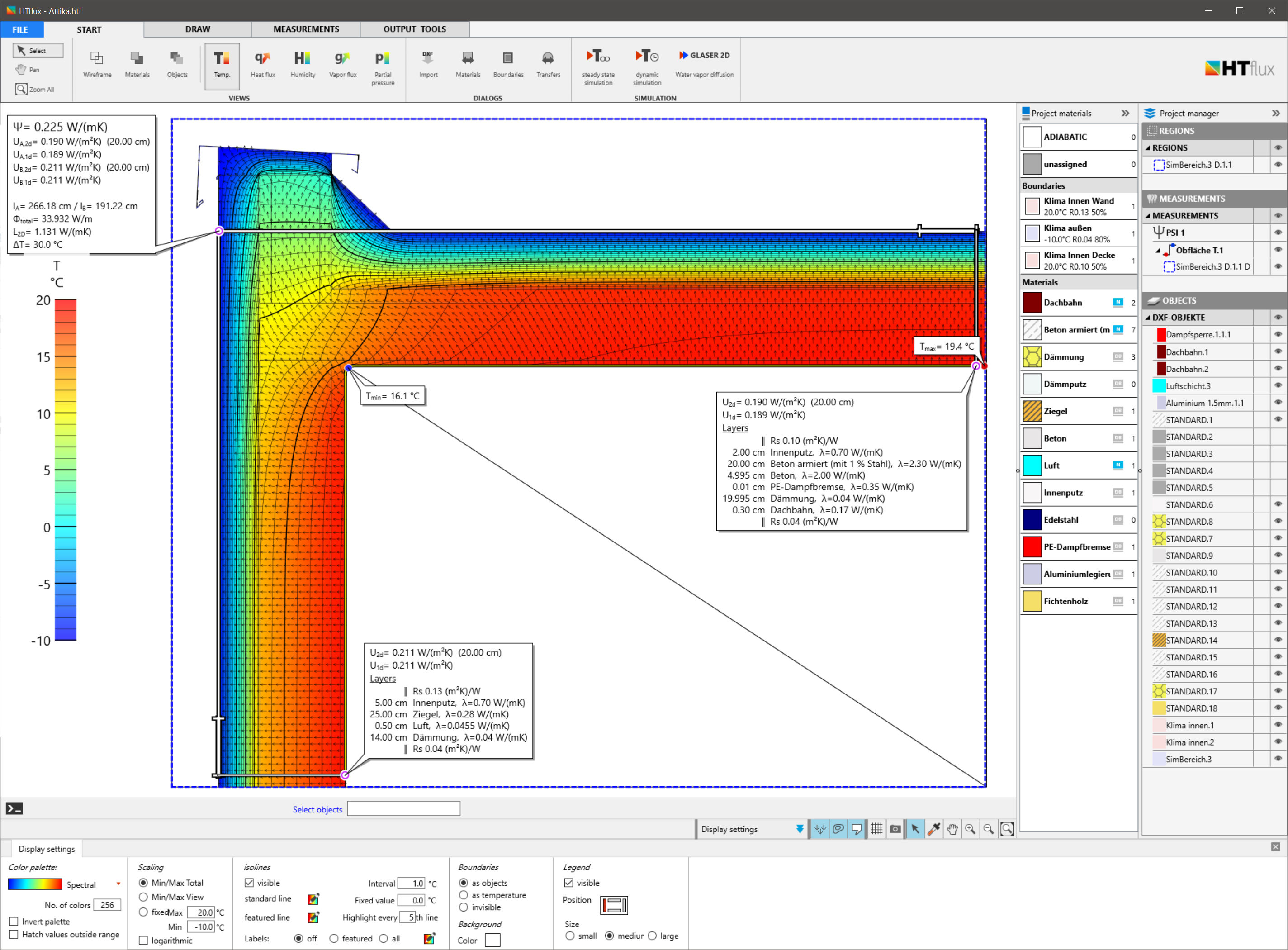Collapse the REGIONS tree node
Screen dimensions: 1288x950
[1148, 148]
